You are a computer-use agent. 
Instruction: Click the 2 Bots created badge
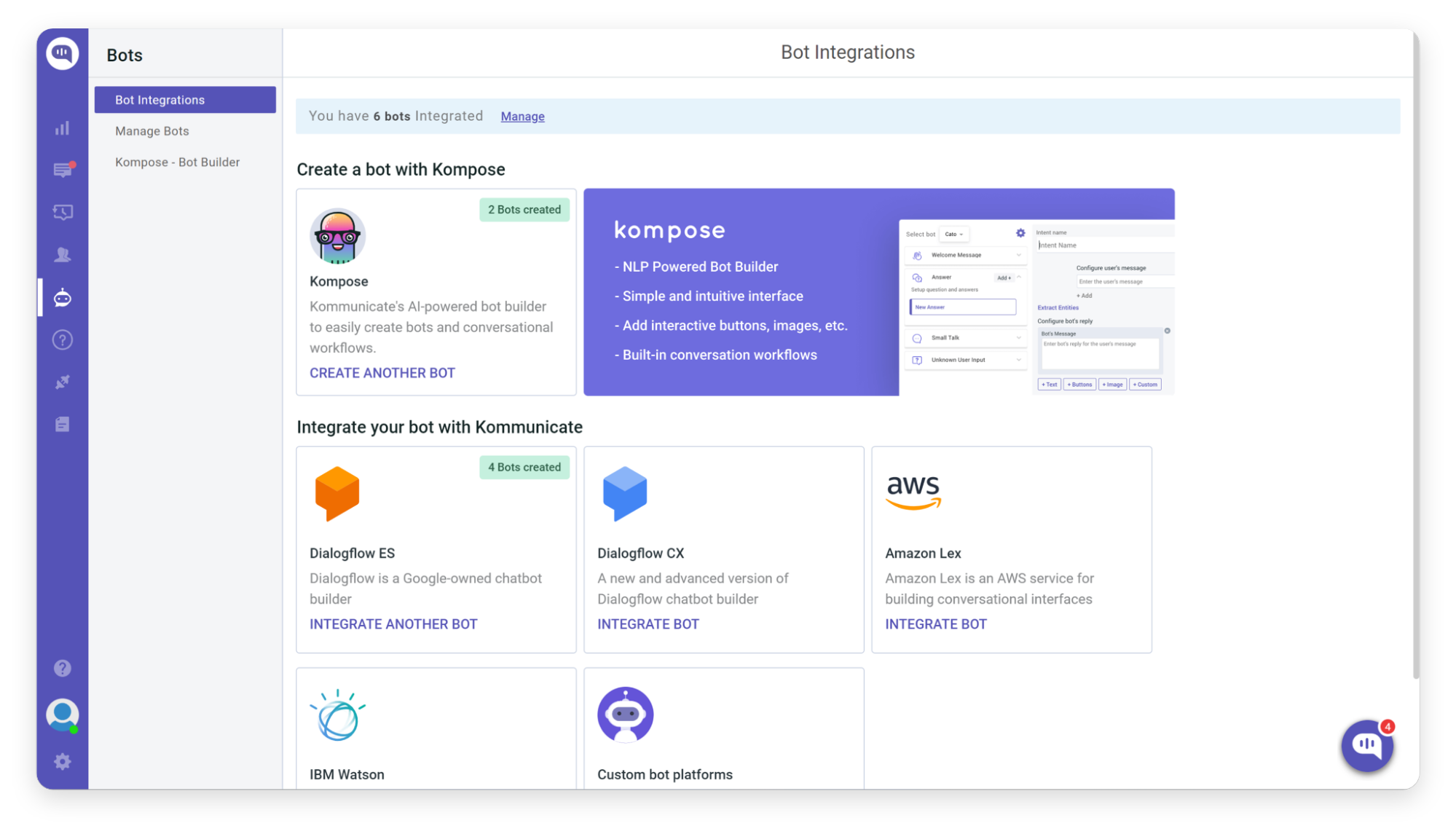tap(524, 210)
